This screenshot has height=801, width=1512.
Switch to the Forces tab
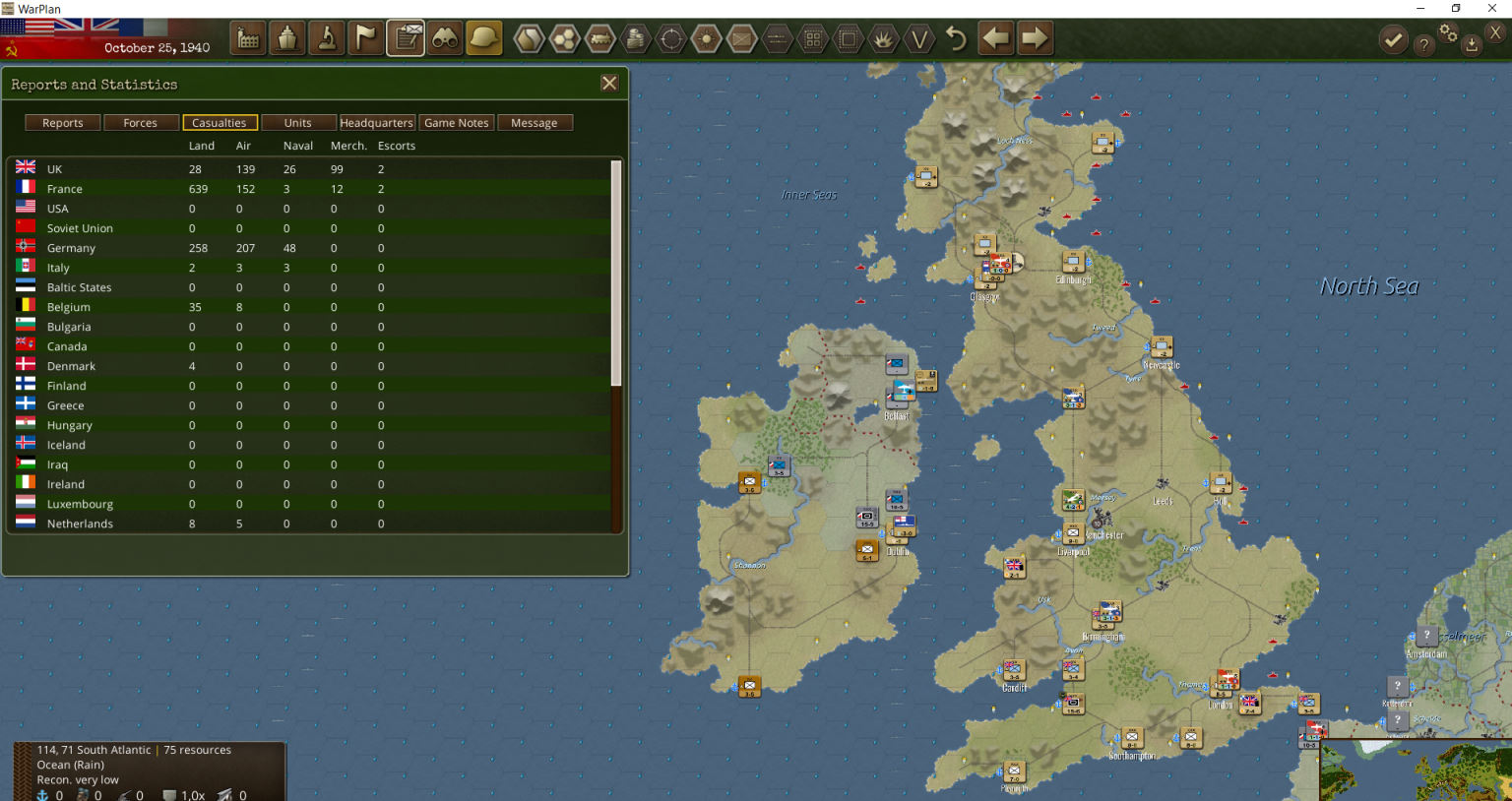[140, 123]
